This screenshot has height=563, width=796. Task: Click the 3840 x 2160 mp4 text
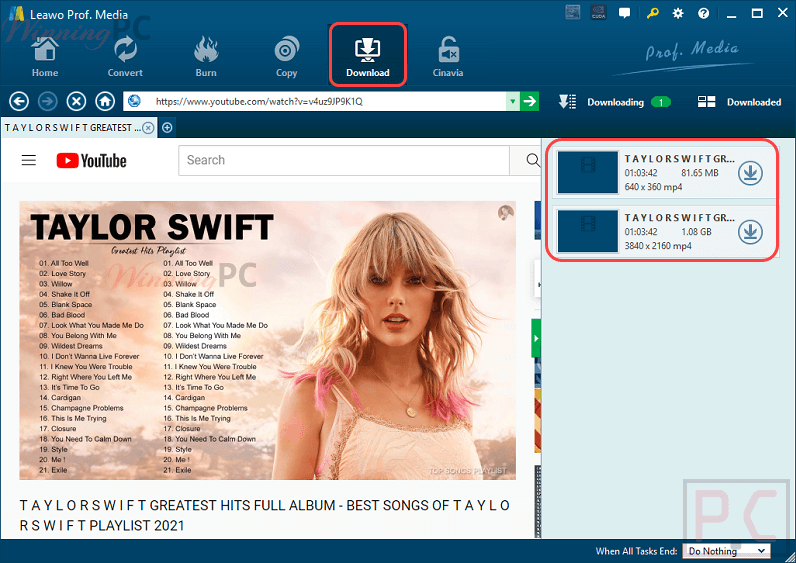click(x=658, y=246)
